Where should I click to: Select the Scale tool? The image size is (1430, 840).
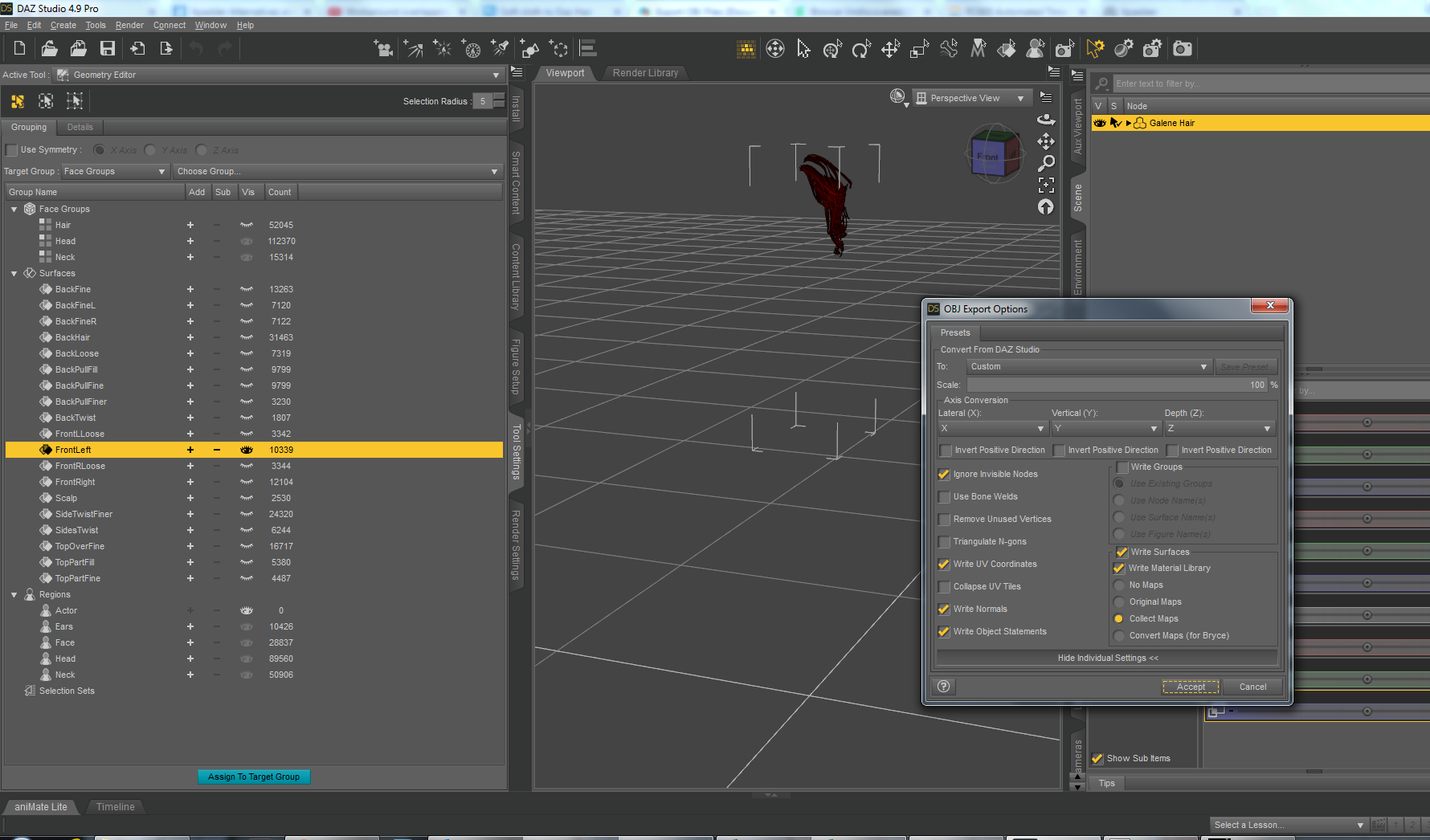919,49
